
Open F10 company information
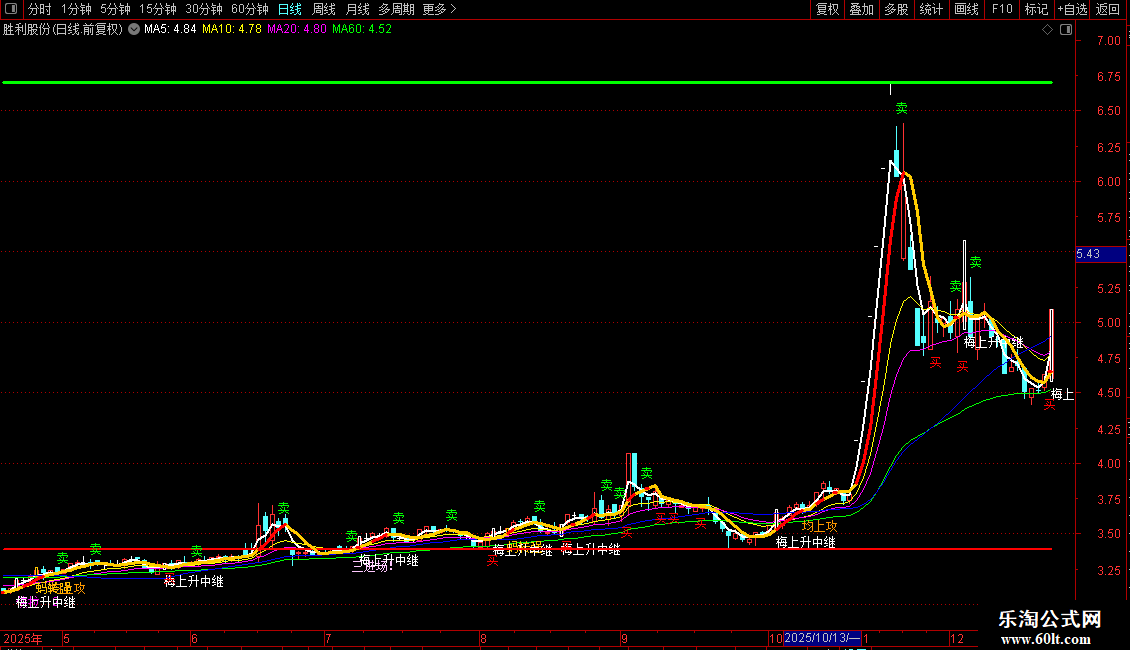click(x=1002, y=9)
